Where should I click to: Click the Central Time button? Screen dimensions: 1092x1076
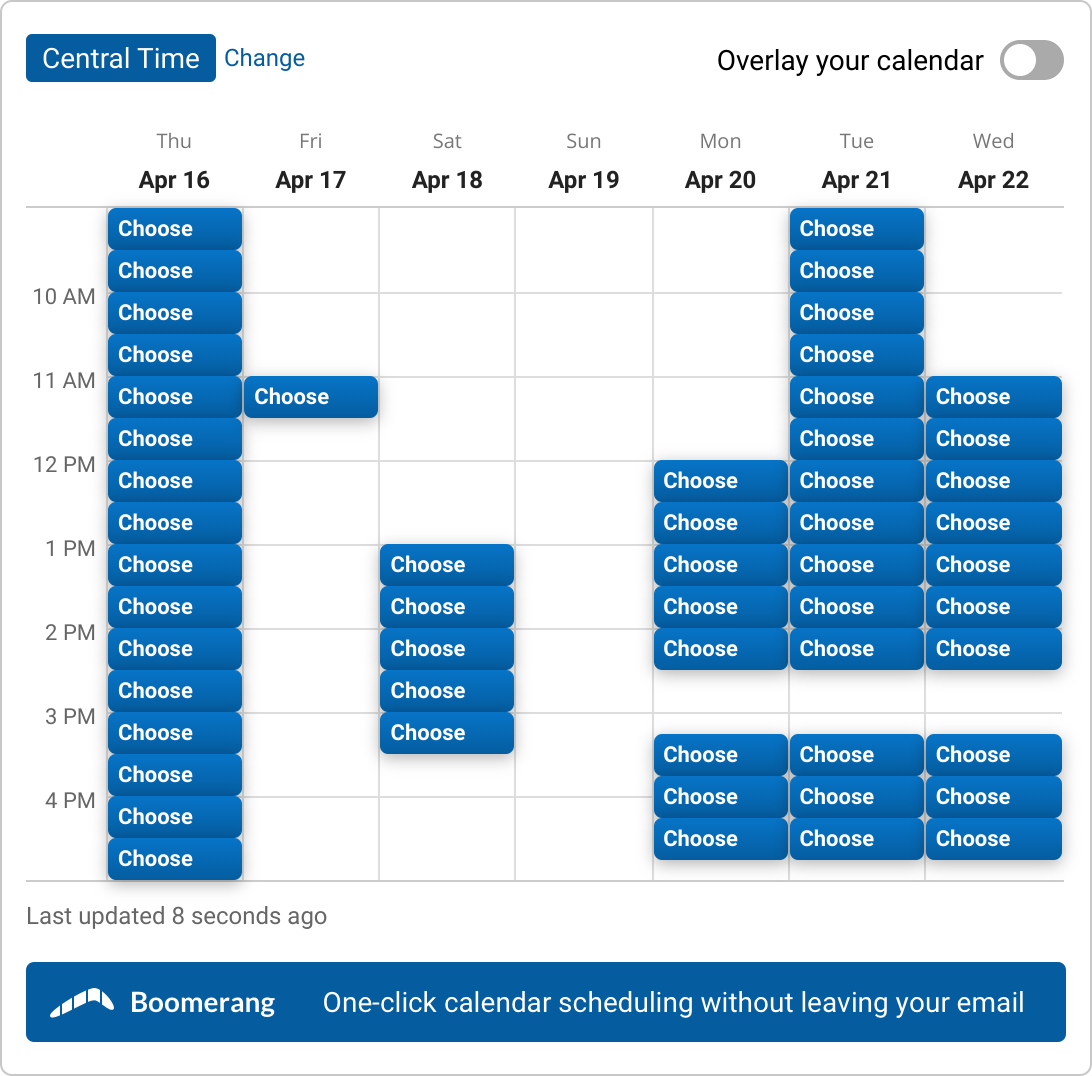click(120, 58)
